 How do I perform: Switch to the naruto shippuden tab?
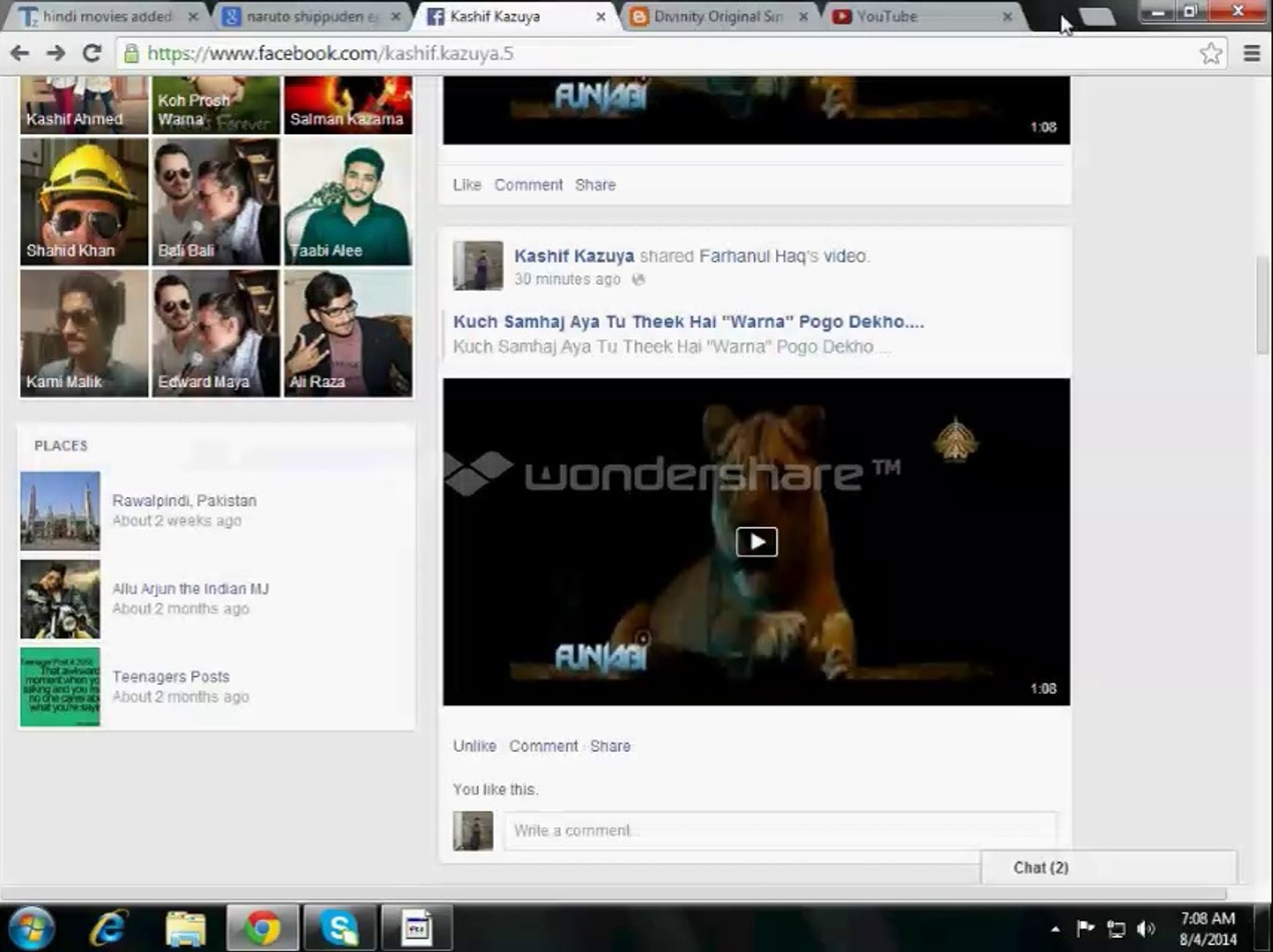[x=311, y=16]
